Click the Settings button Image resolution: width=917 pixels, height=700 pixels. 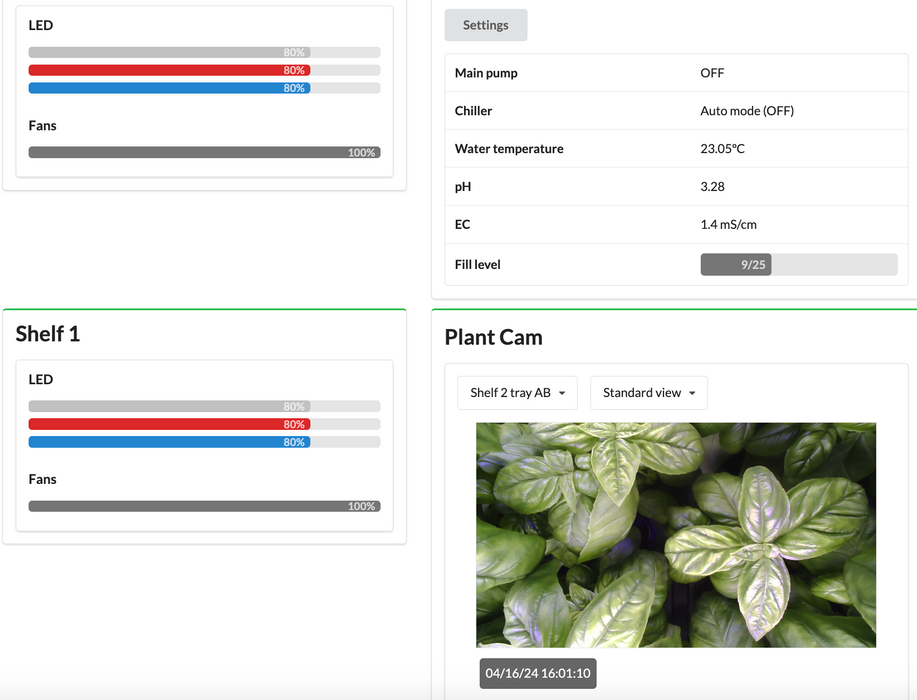(x=485, y=25)
